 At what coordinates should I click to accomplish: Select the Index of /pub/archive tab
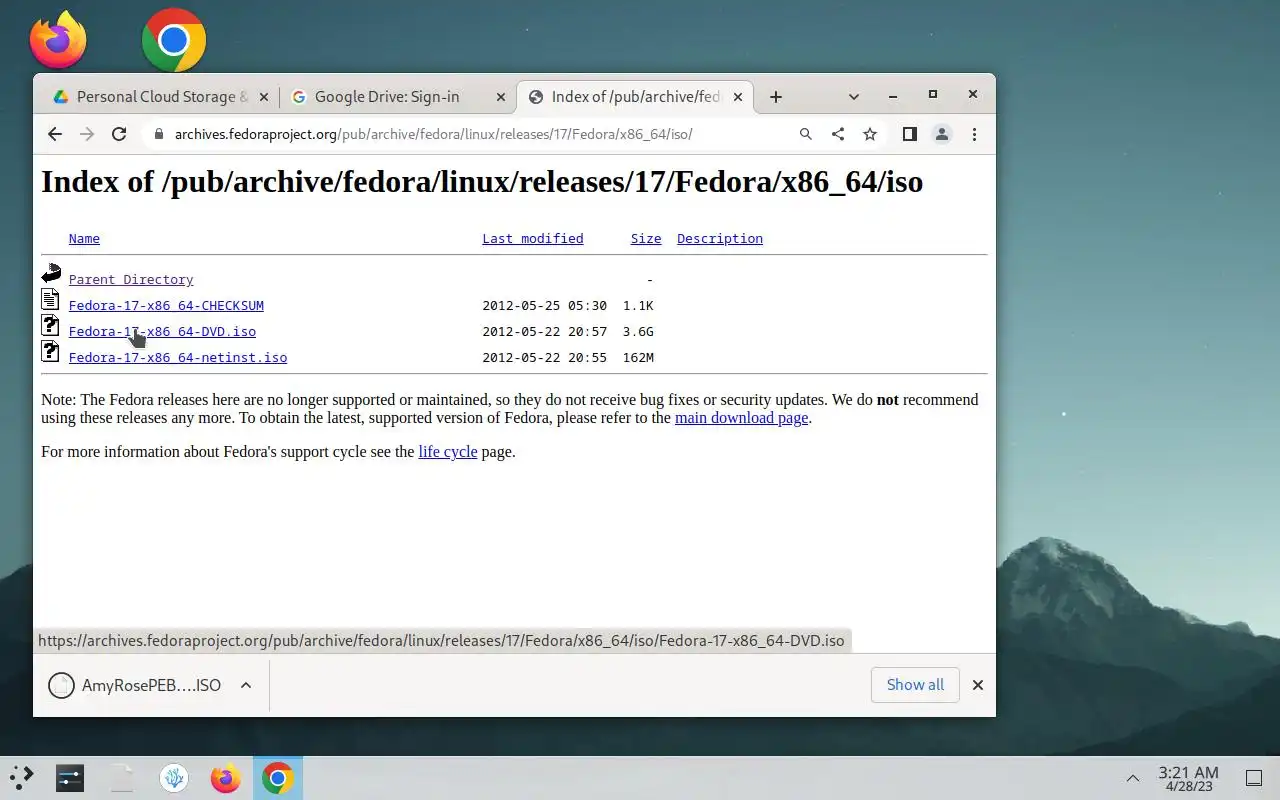point(634,97)
